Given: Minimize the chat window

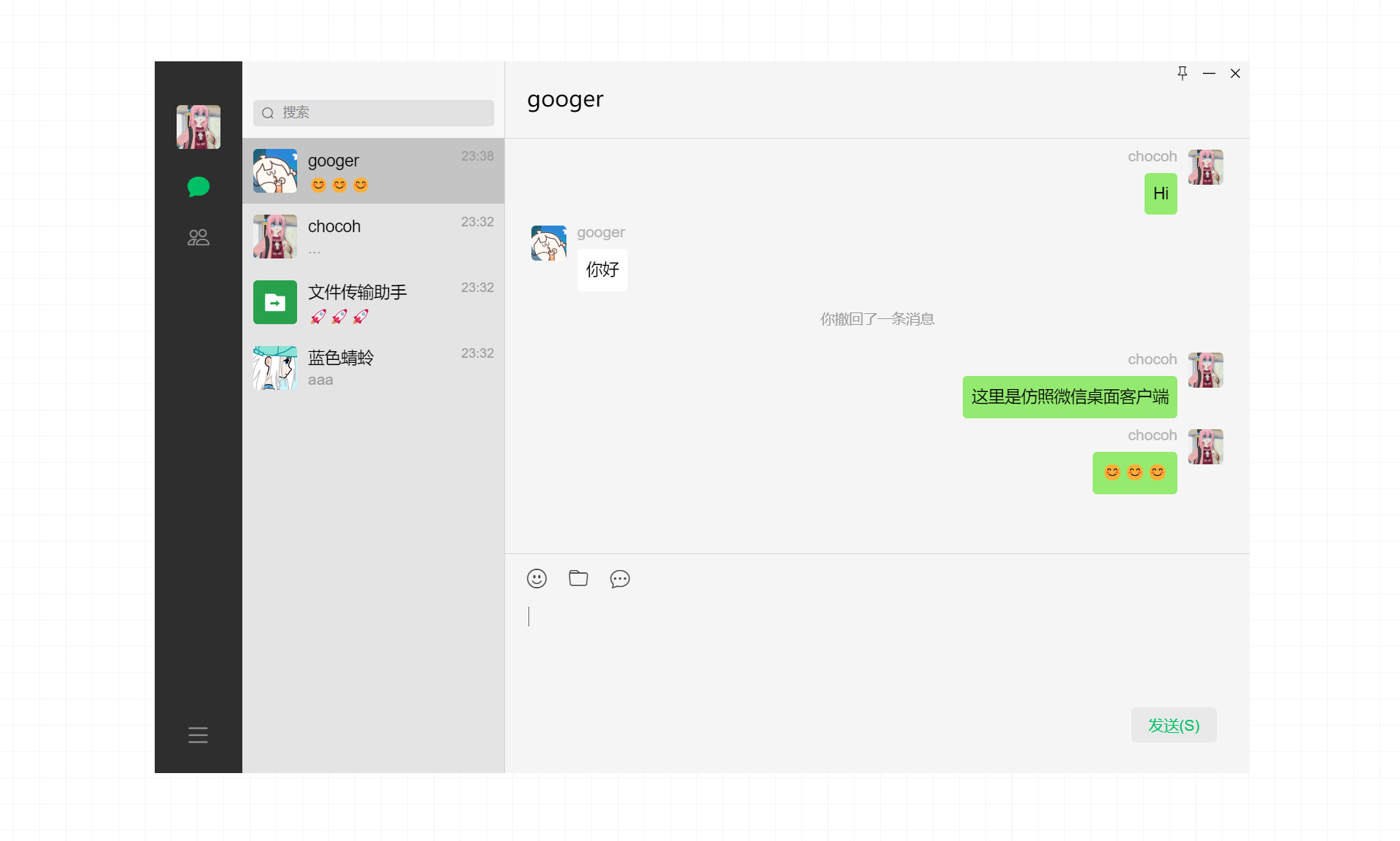Looking at the screenshot, I should pos(1209,73).
